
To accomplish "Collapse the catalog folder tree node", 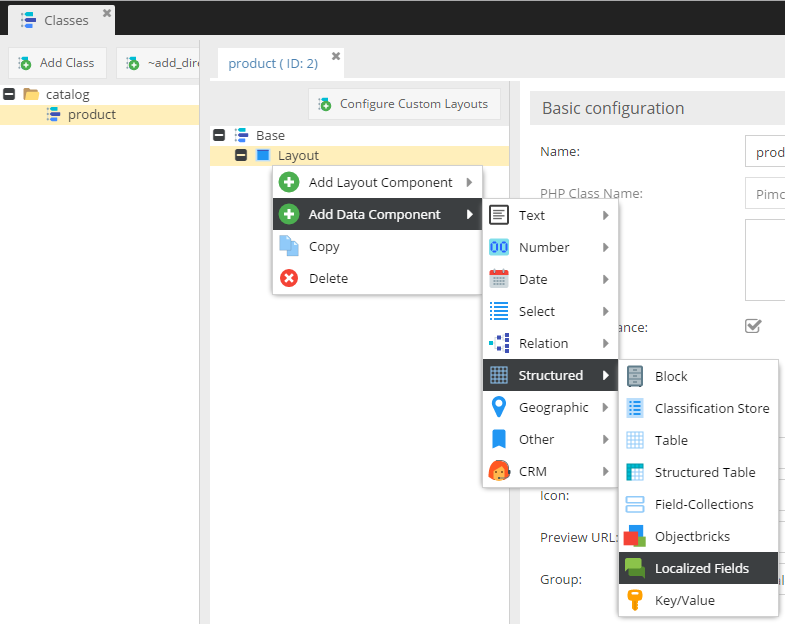I will pos(10,94).
